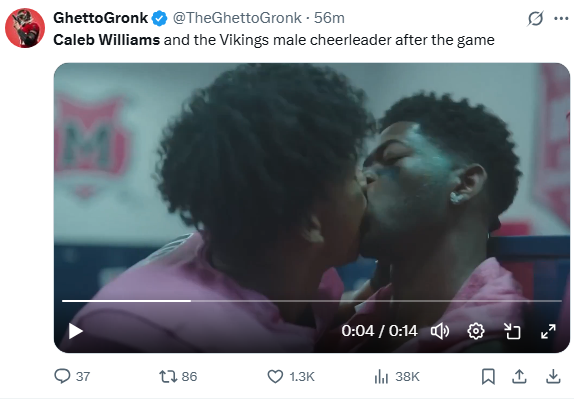Bookmark this tweet

(x=488, y=376)
